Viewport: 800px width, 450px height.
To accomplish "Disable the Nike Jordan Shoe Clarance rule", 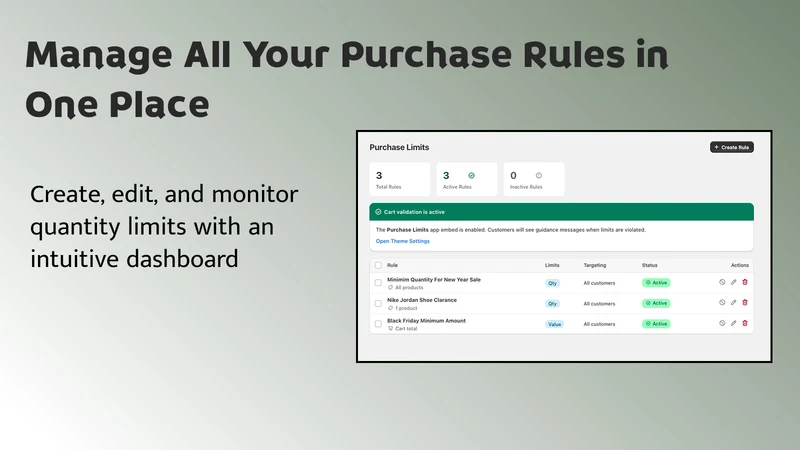I will [x=722, y=303].
